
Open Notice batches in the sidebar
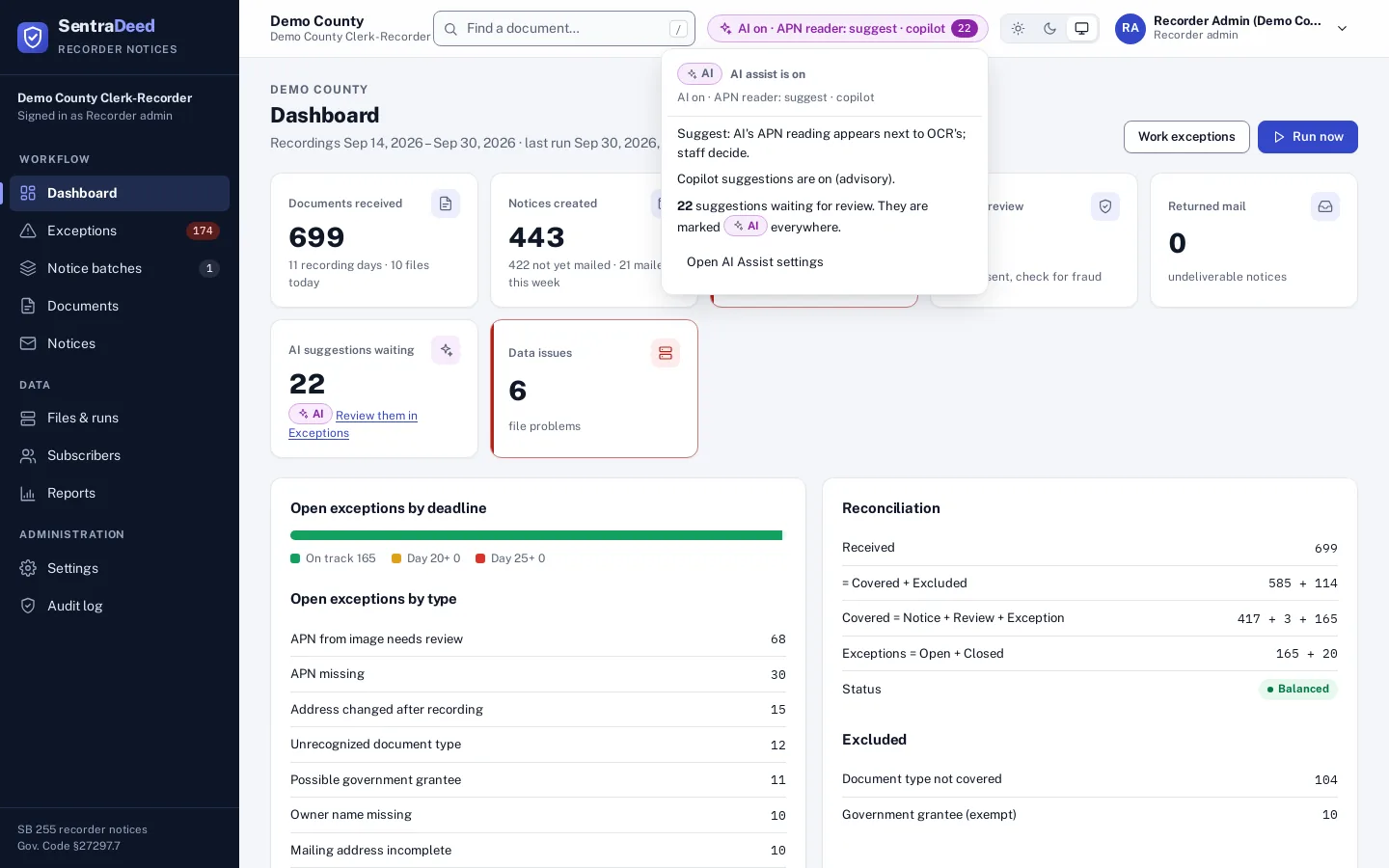coord(120,268)
